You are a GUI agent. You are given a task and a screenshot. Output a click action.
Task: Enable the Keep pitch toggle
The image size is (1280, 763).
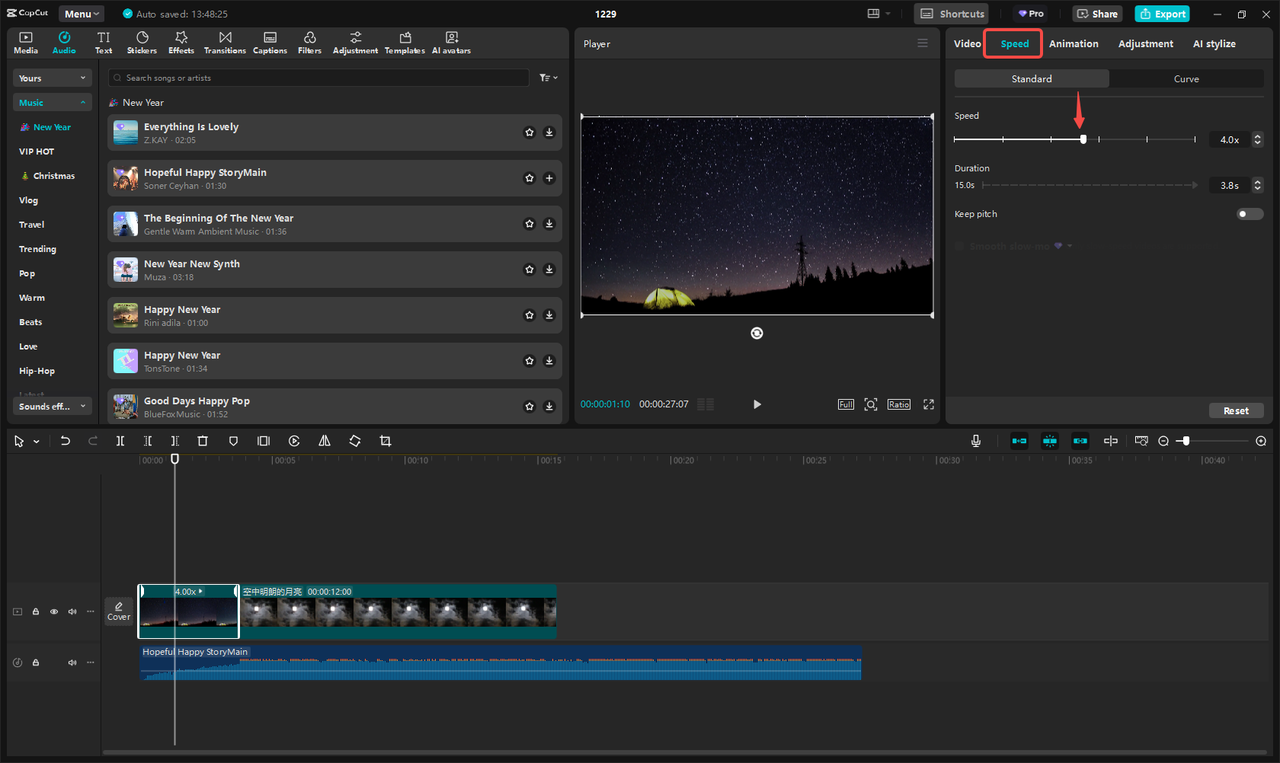1248,213
